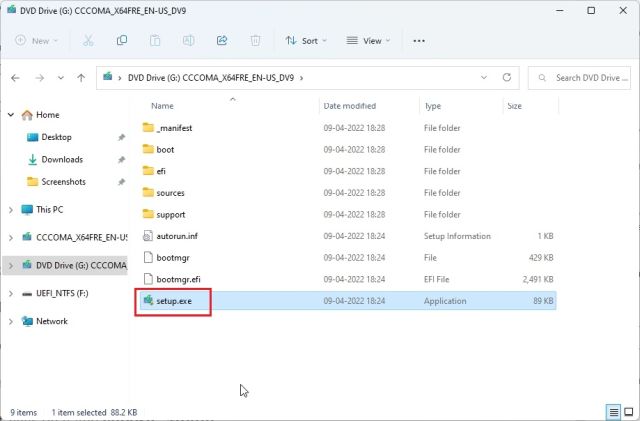Click the Setup Information type cell
The height and width of the screenshot is (421, 640).
click(x=457, y=236)
